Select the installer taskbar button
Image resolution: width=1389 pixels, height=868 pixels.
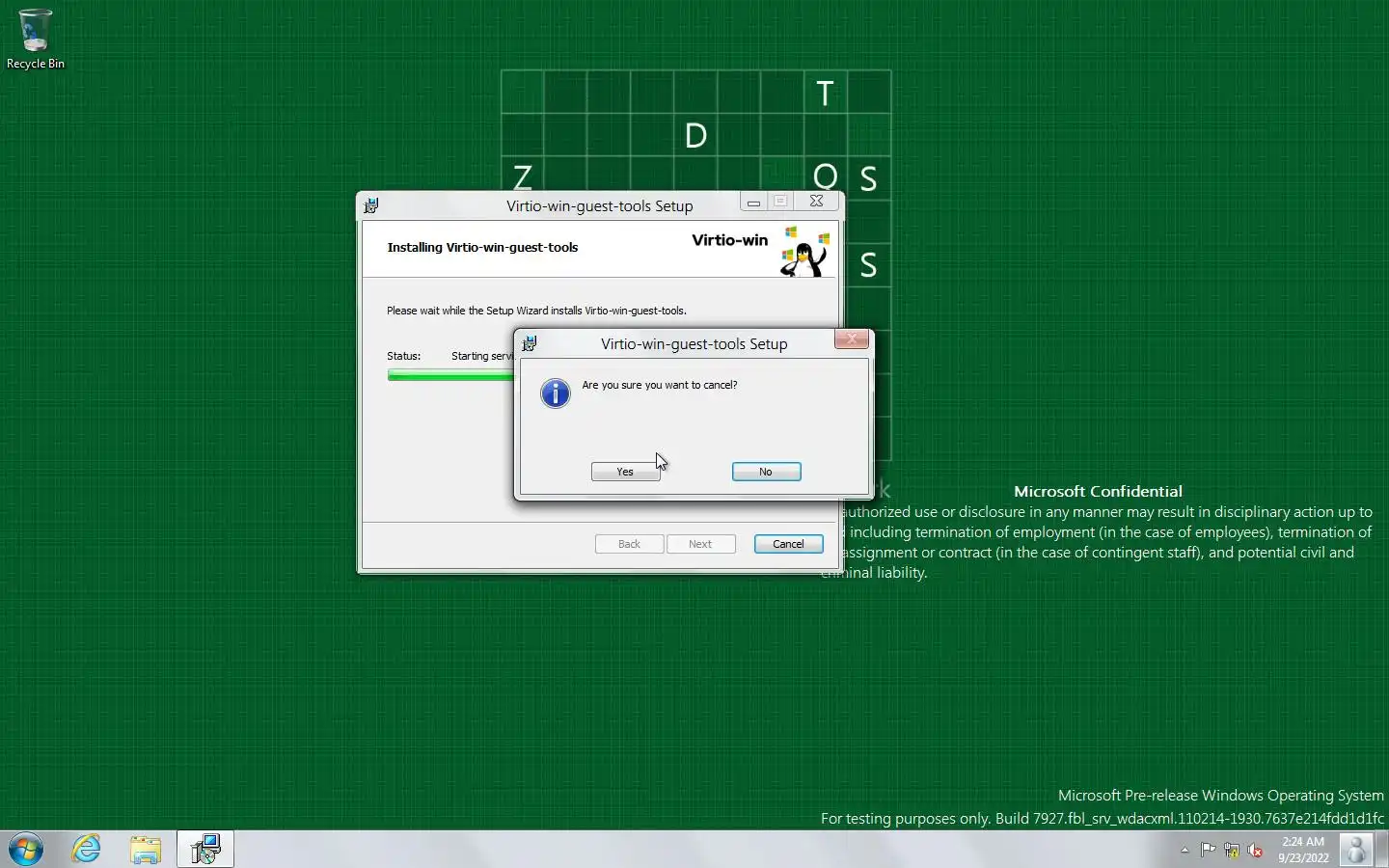click(205, 850)
